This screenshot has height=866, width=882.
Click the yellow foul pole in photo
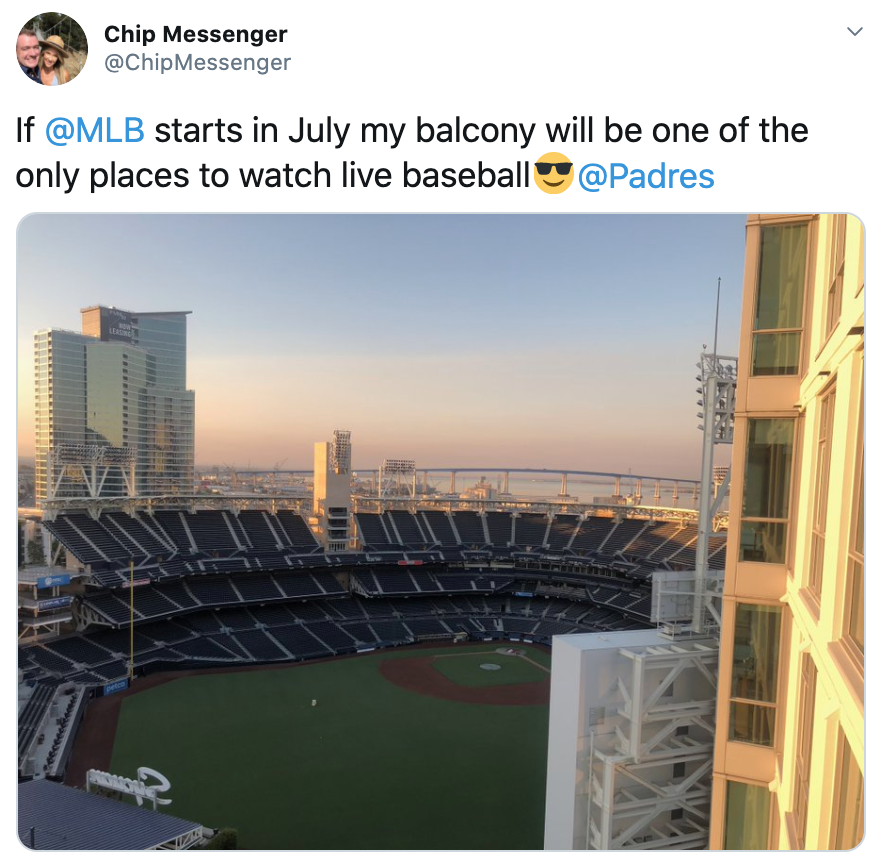point(132,619)
